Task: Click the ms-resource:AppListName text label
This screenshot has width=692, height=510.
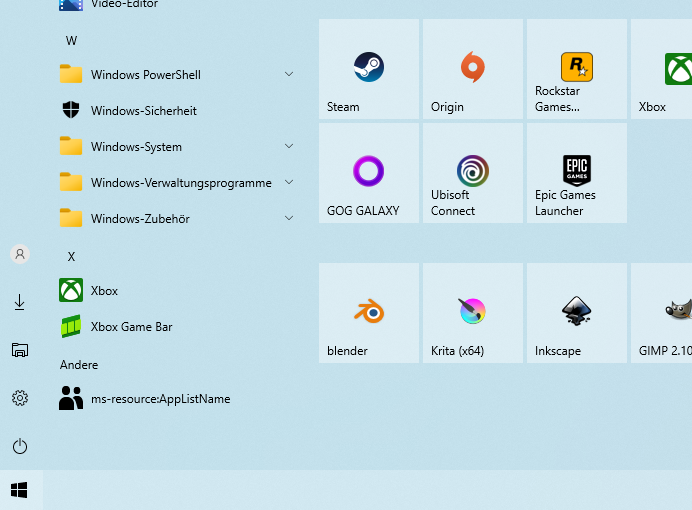Action: (161, 399)
